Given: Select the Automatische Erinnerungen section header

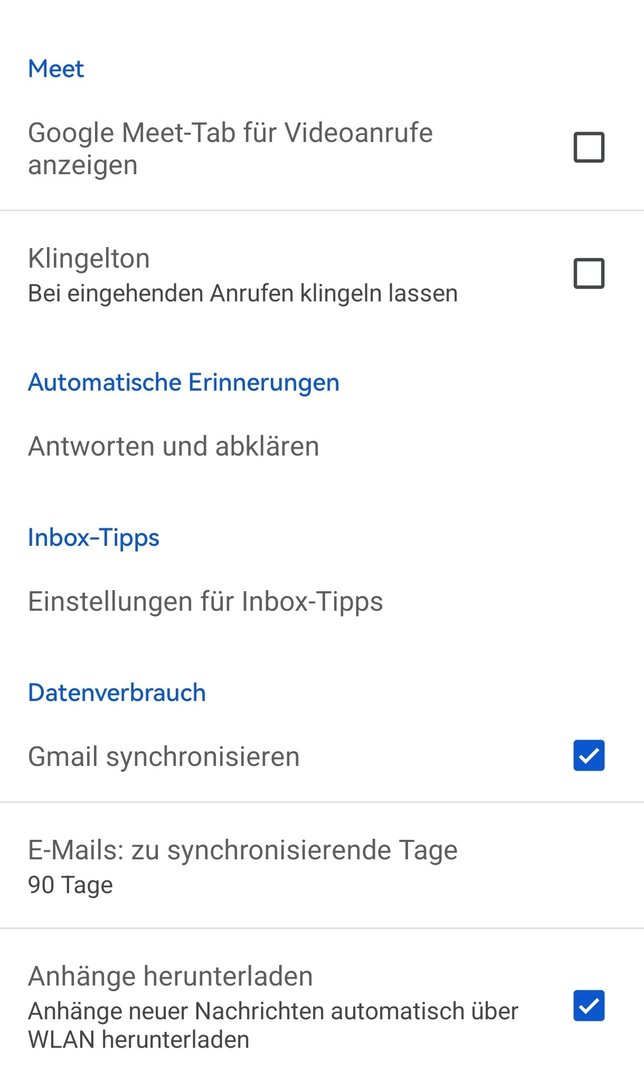Looking at the screenshot, I should pos(183,382).
